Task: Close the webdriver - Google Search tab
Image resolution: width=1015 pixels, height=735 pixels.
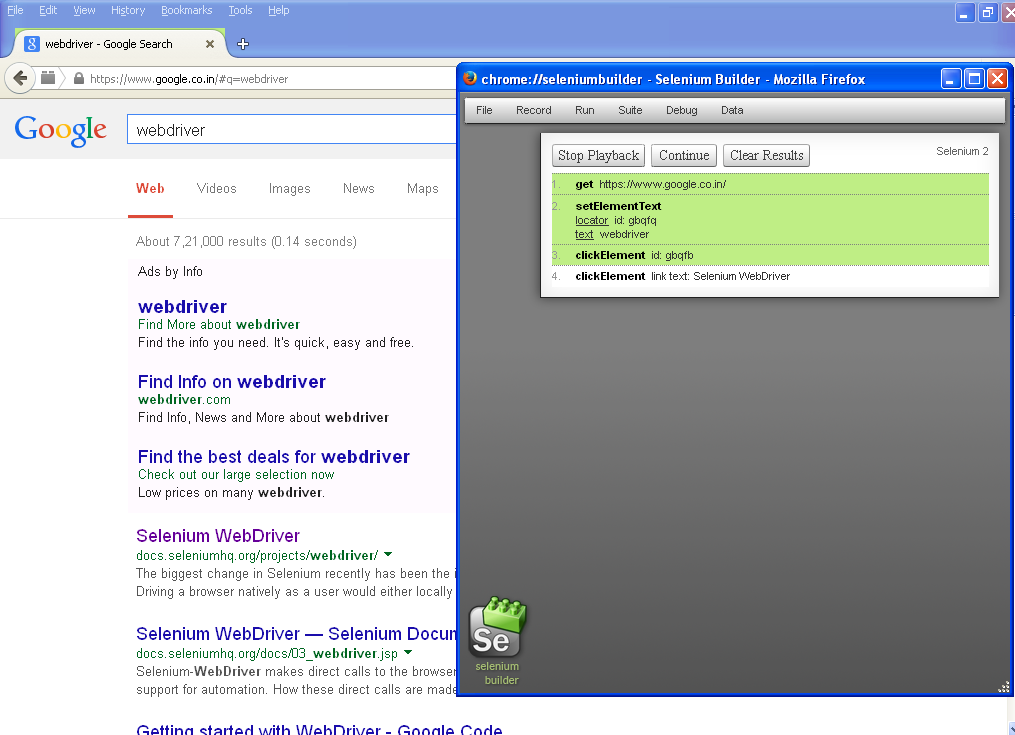Action: (210, 44)
